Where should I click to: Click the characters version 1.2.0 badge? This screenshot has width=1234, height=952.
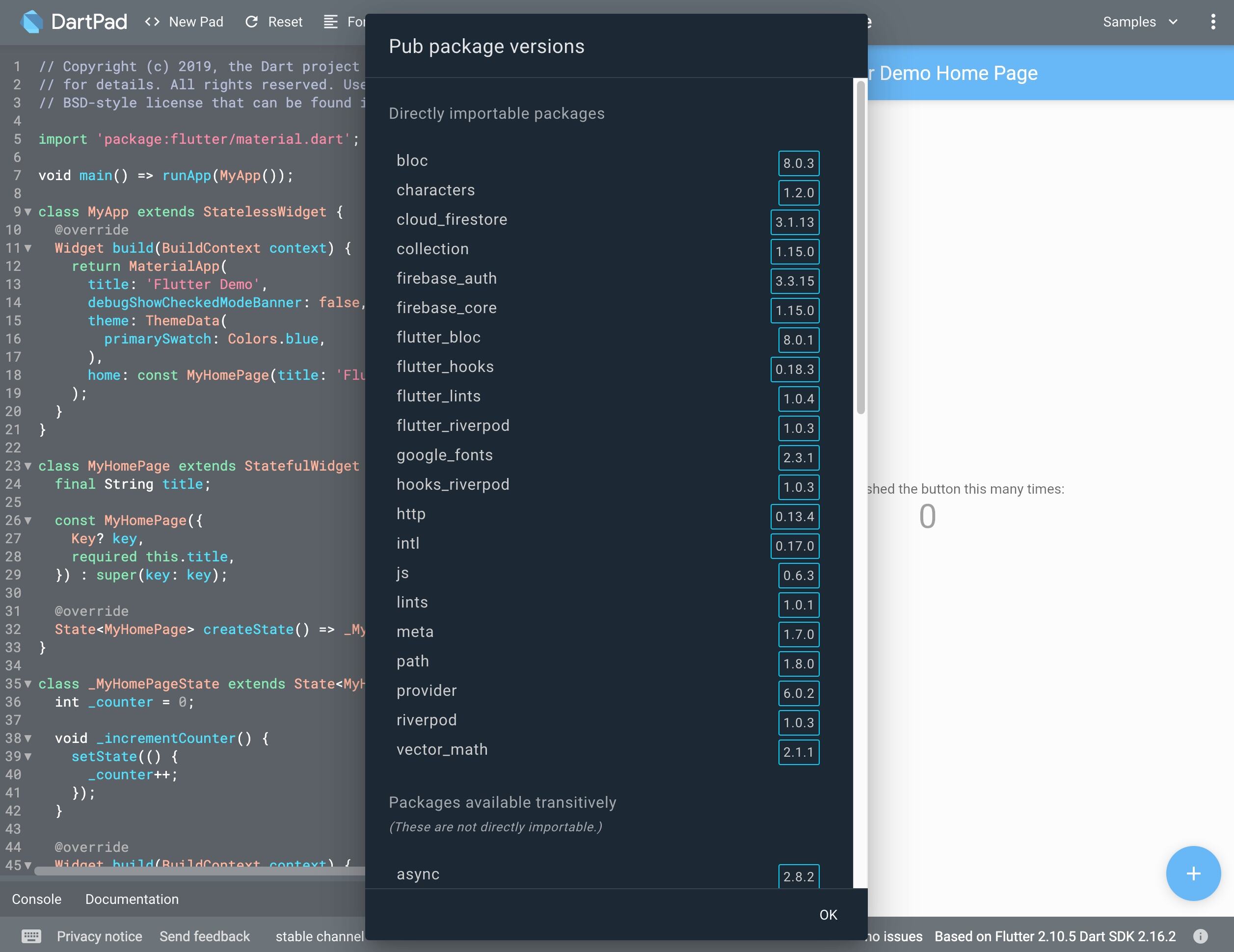pos(799,193)
